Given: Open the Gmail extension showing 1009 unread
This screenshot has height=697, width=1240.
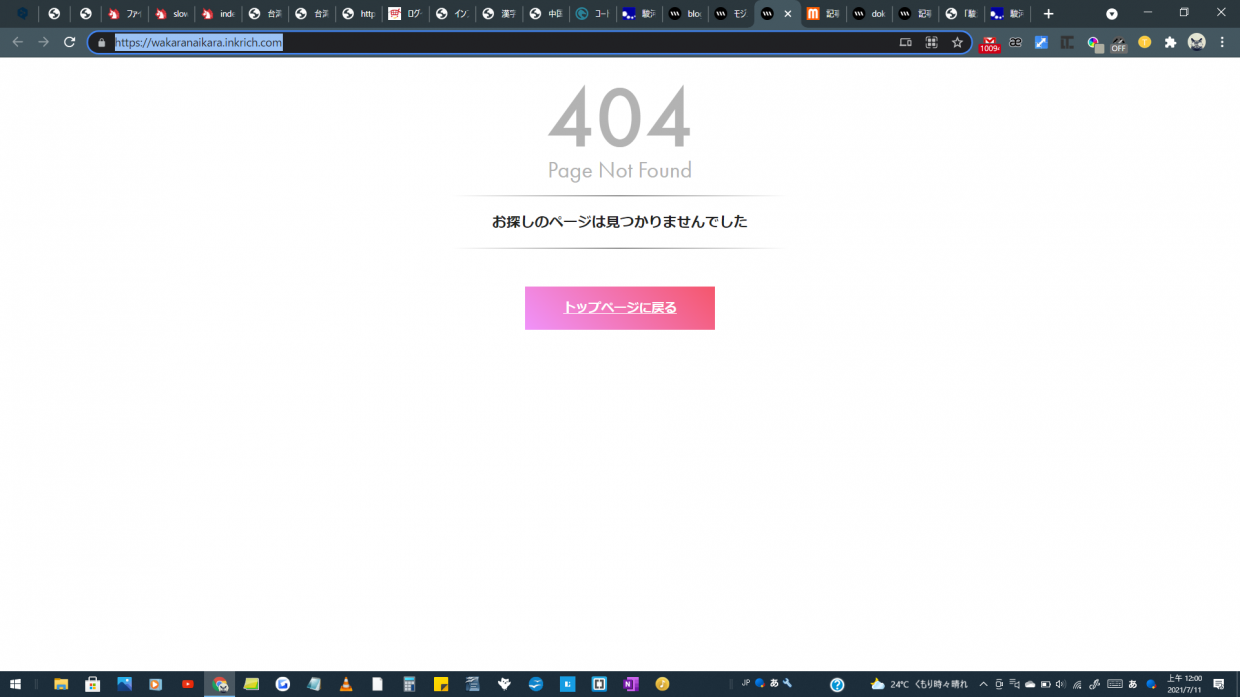Looking at the screenshot, I should click(989, 43).
